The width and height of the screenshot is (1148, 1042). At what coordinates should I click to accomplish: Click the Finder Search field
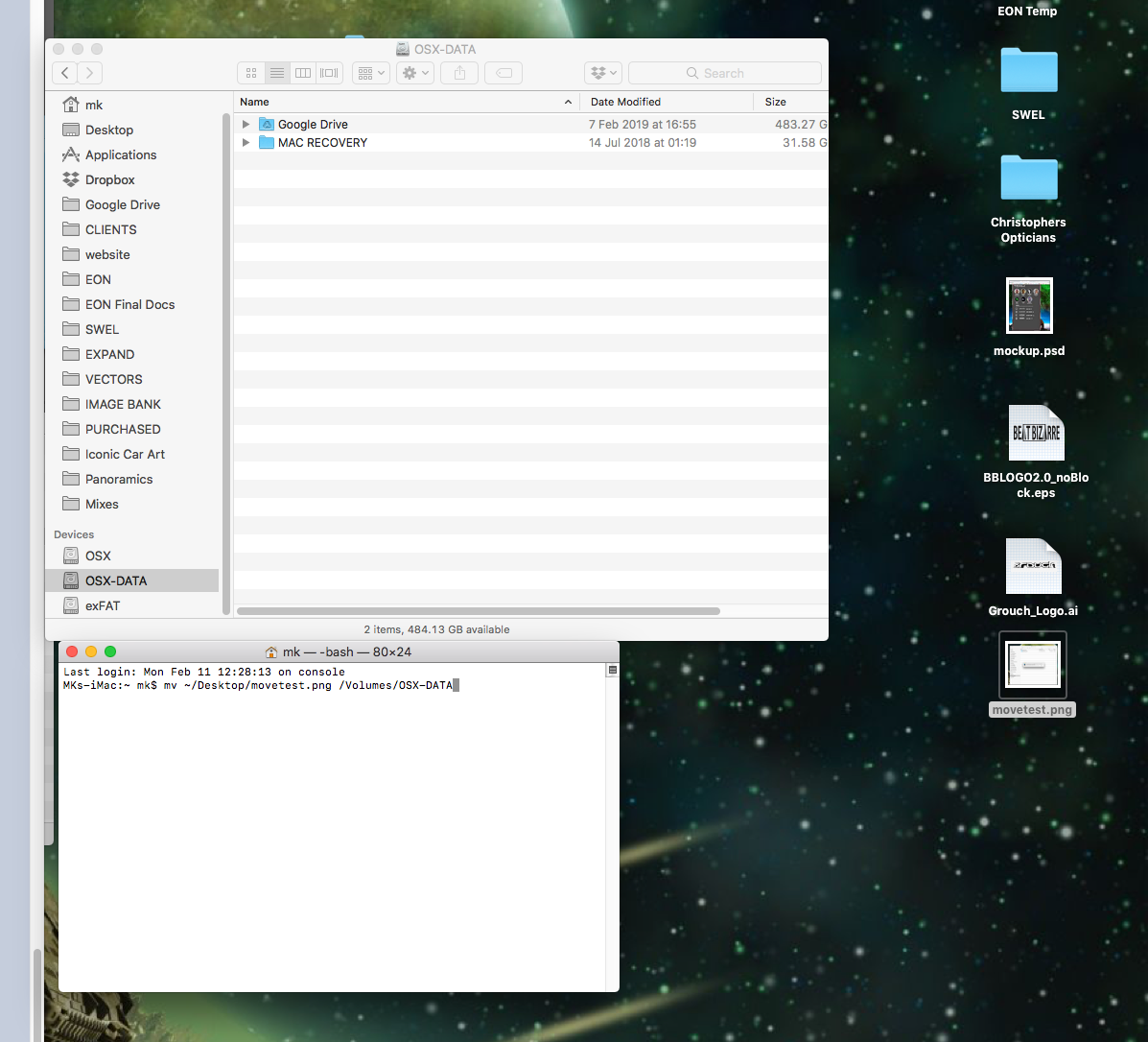[725, 73]
